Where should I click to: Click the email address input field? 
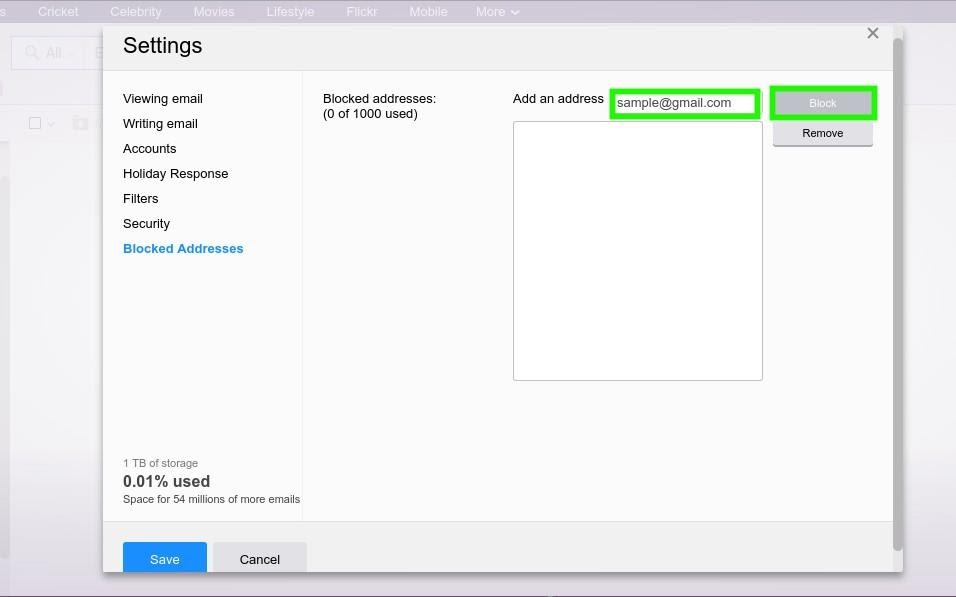pyautogui.click(x=684, y=102)
